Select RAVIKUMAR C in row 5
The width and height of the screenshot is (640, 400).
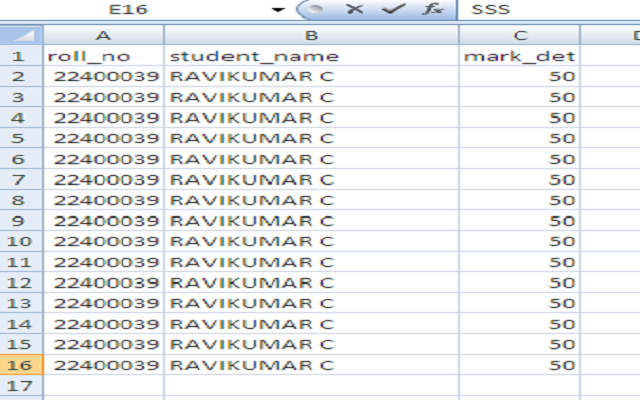point(311,138)
